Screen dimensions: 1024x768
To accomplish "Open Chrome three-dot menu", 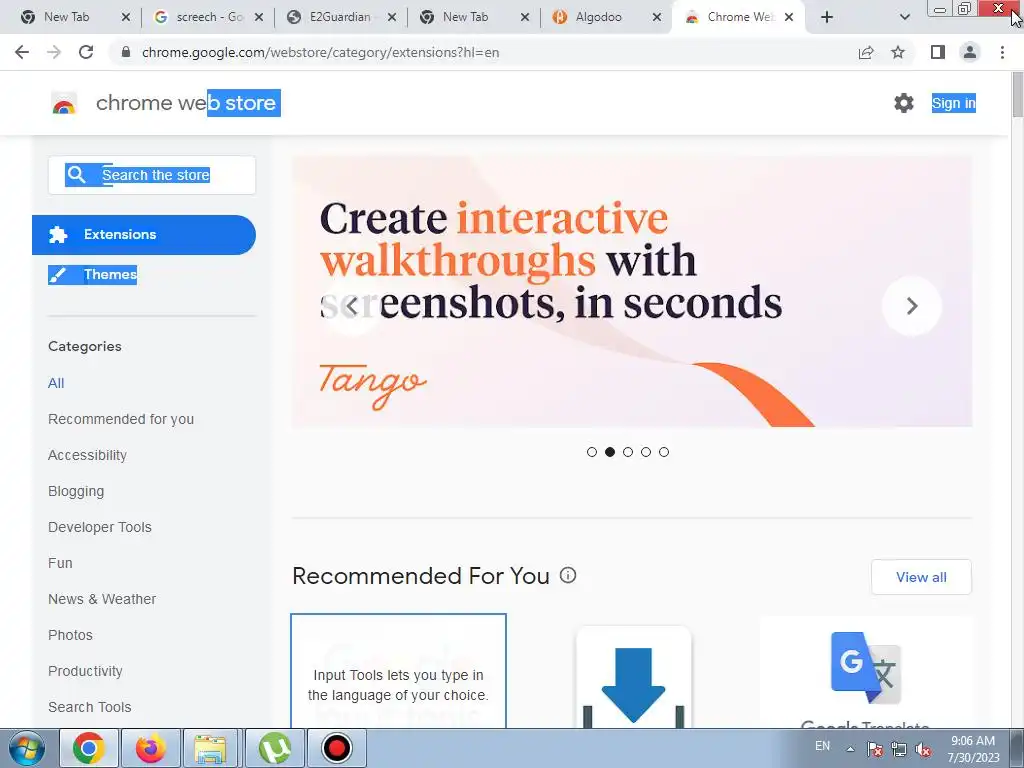I will [x=1002, y=52].
